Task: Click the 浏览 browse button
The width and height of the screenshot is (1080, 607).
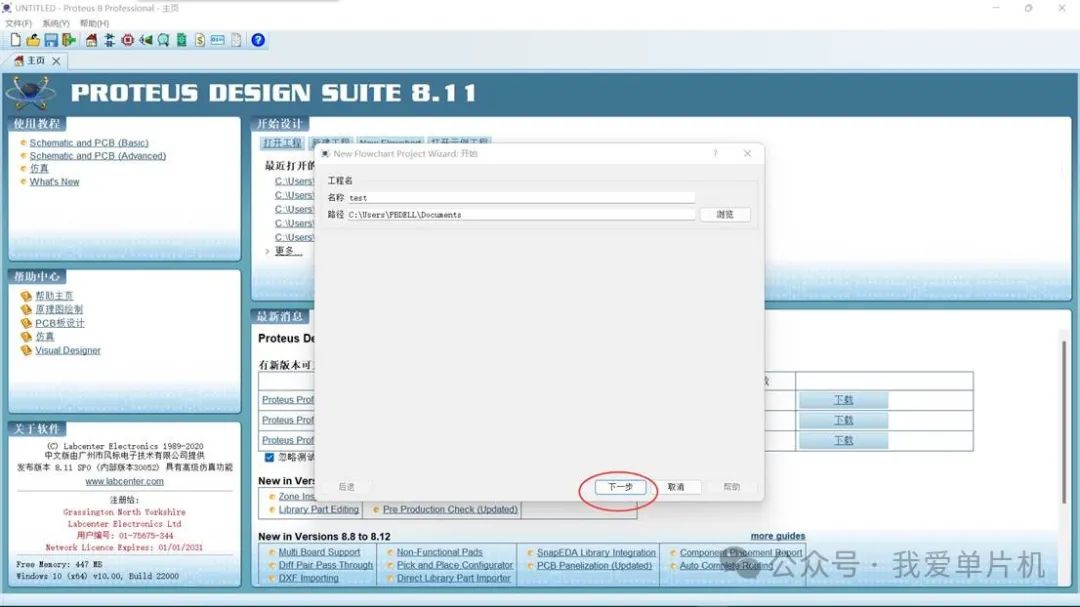Action: pos(725,215)
